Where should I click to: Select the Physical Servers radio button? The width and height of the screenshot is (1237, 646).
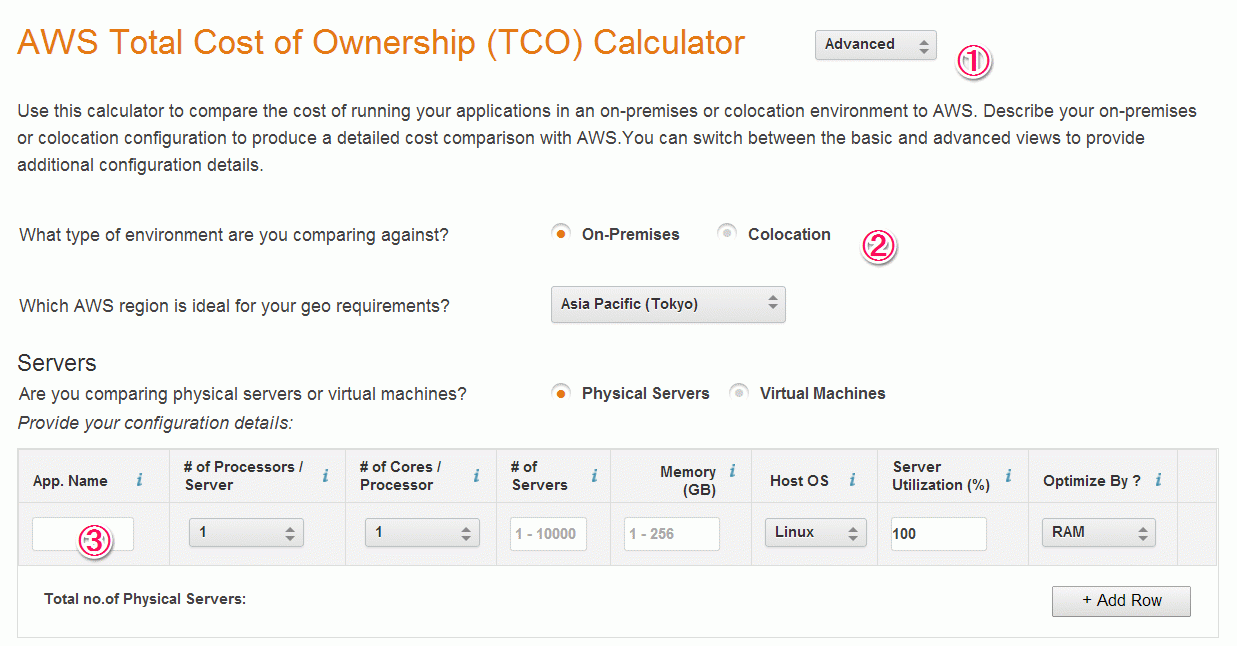[561, 393]
